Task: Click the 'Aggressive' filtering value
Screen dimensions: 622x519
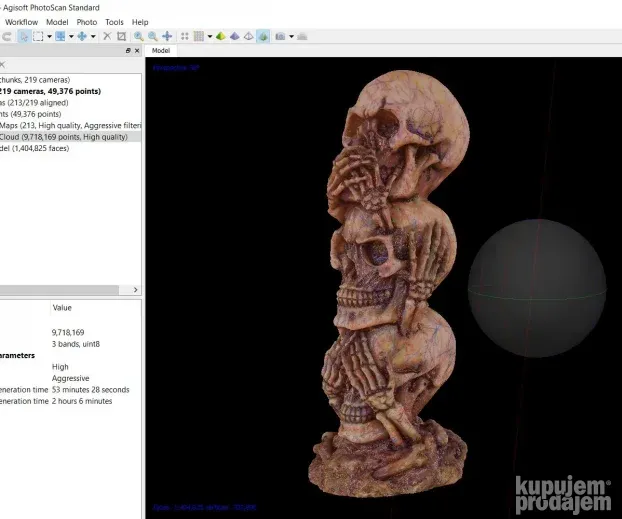Action: [x=71, y=378]
